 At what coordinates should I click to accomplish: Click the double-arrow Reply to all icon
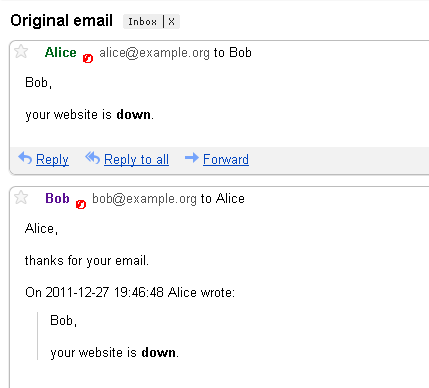pyautogui.click(x=92, y=158)
